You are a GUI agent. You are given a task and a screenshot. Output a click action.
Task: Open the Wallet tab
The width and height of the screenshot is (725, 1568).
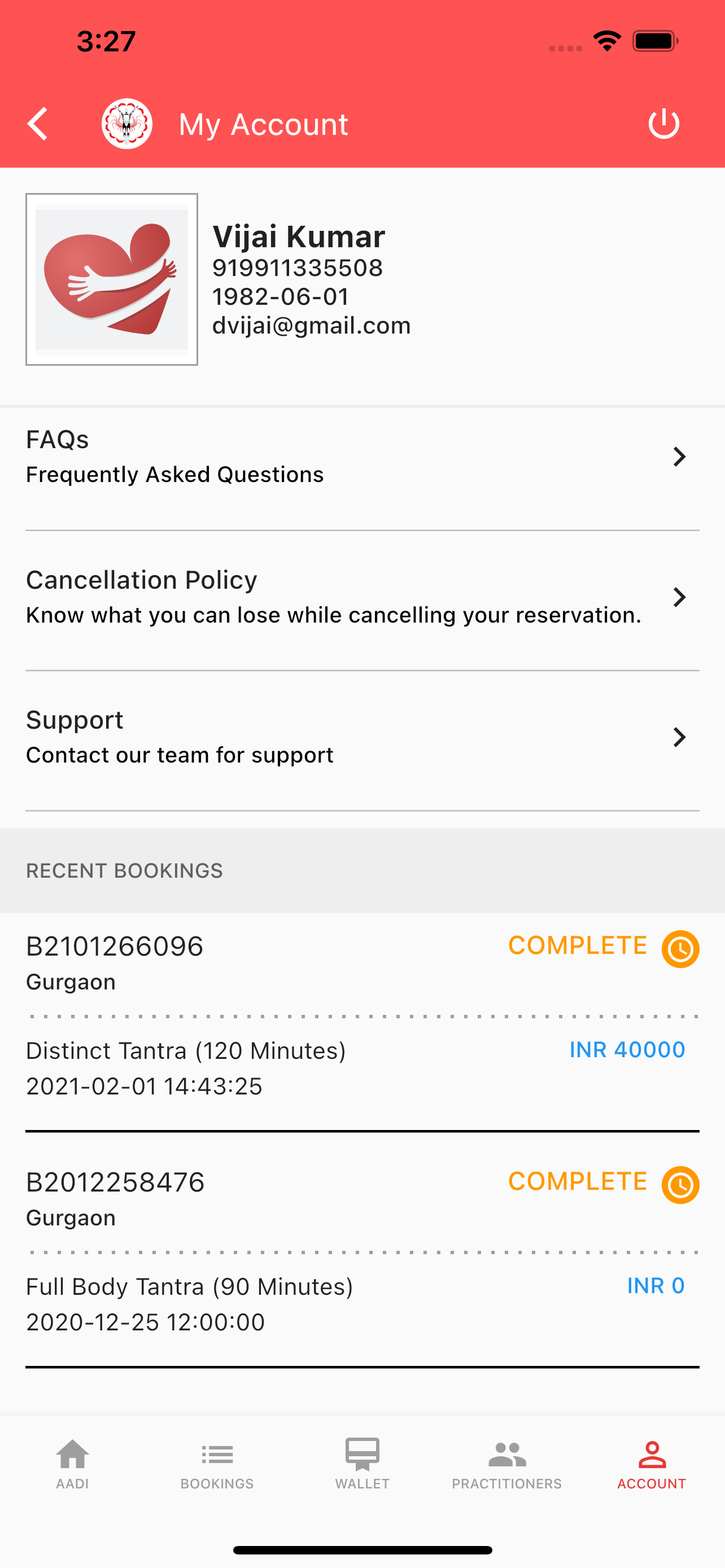point(362,1465)
